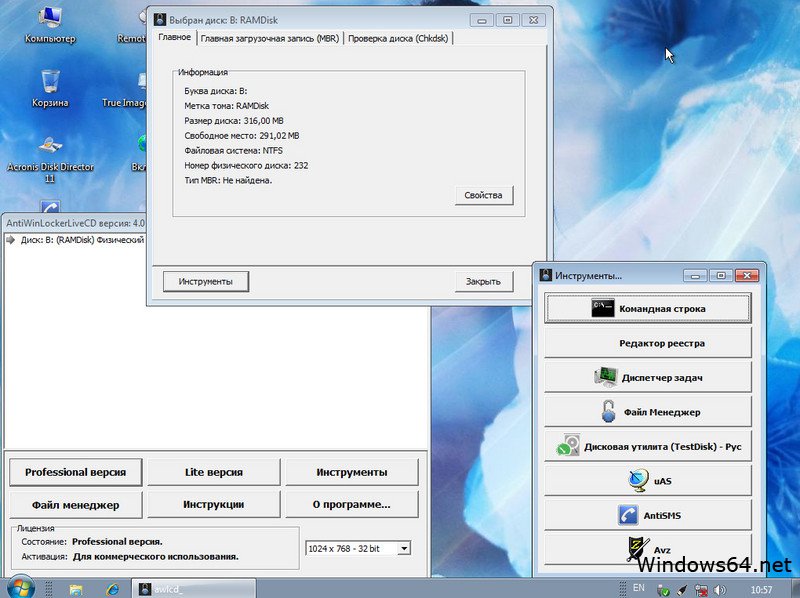Open Файл Менеджер in Инструменты window
This screenshot has width=800, height=598.
[647, 412]
